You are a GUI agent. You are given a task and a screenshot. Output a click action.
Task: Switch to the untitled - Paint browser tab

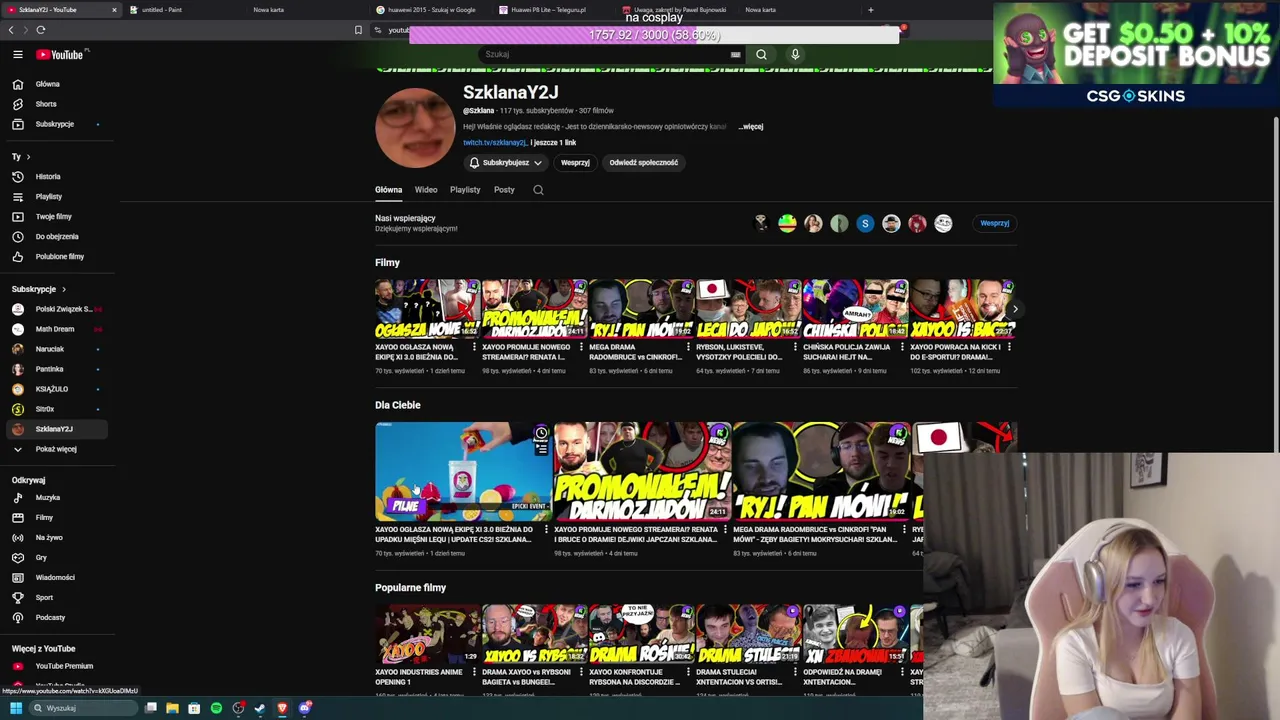click(x=183, y=10)
